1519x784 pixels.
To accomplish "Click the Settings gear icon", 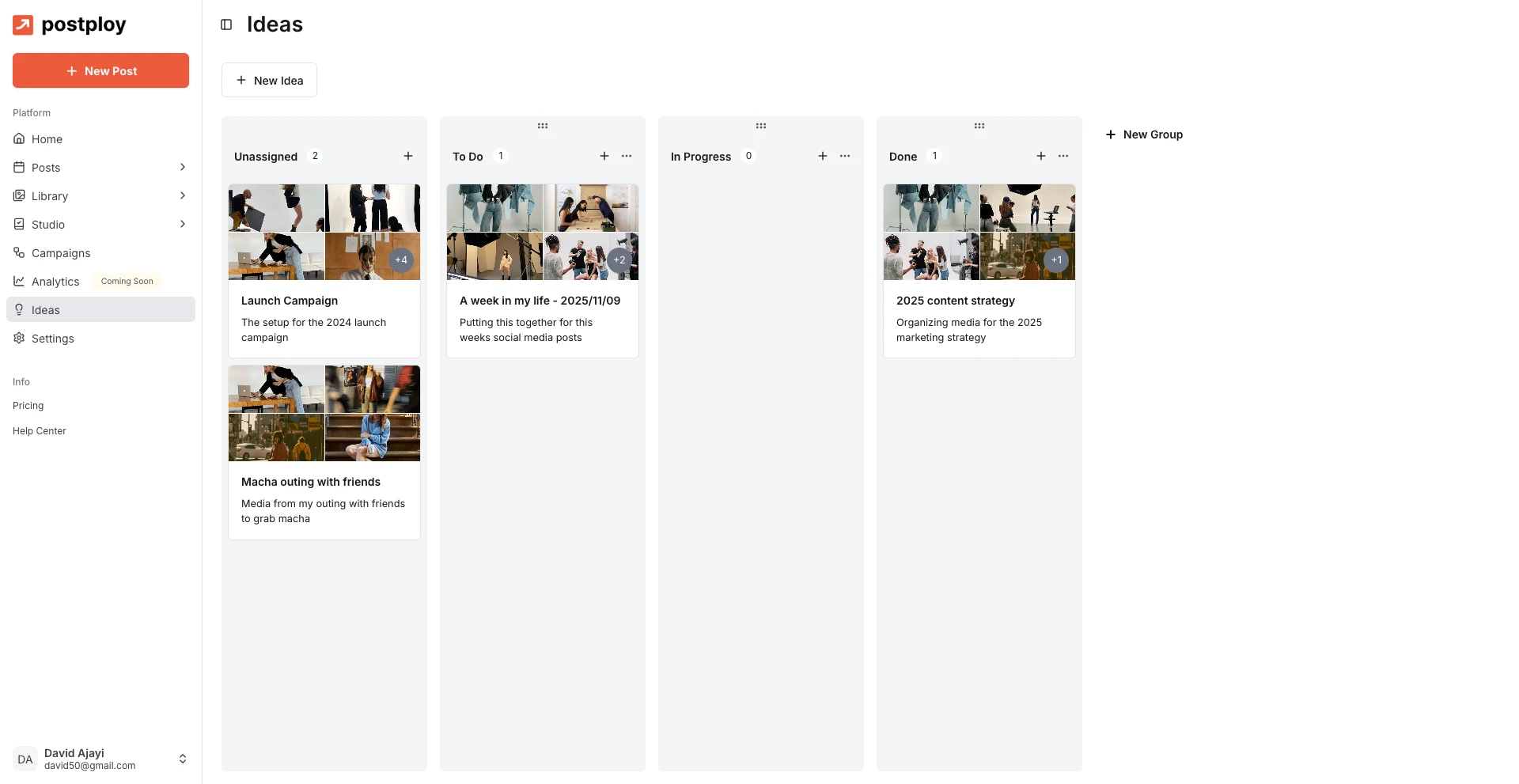I will [19, 338].
